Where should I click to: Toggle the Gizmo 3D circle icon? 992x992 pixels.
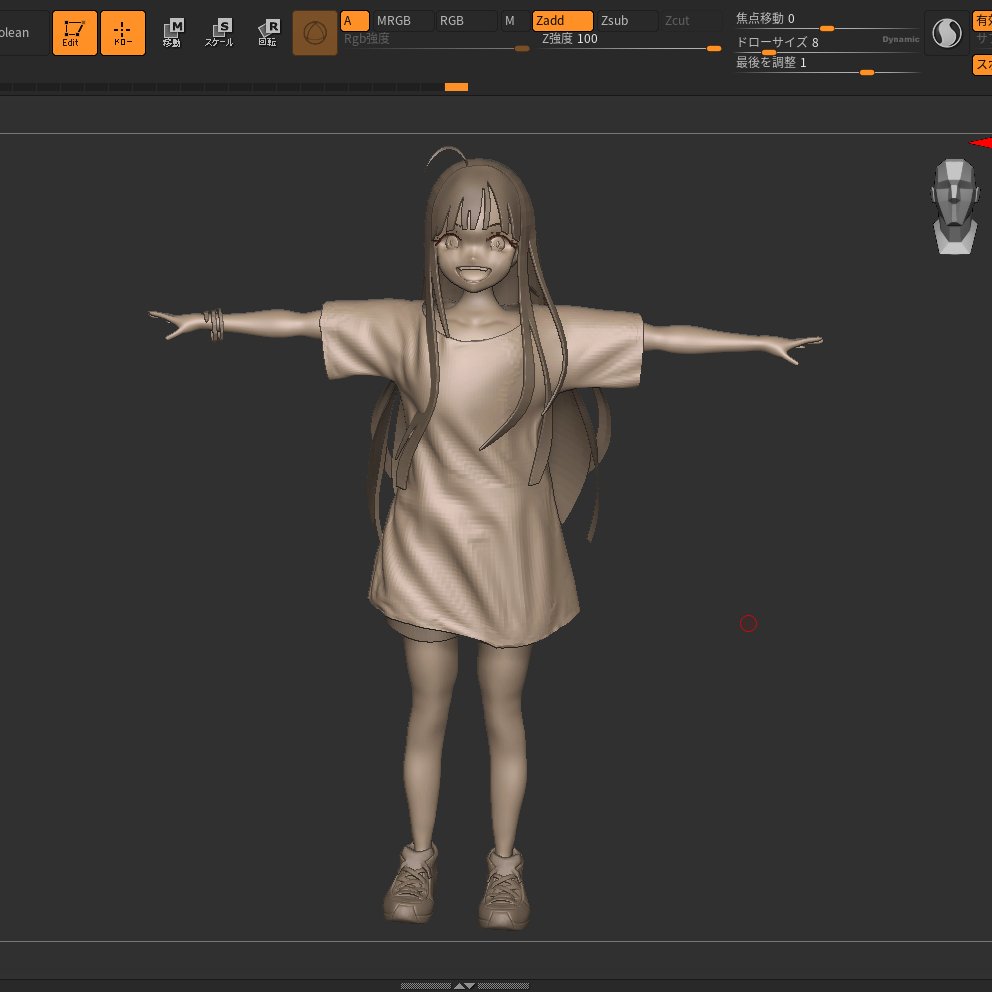pos(314,33)
